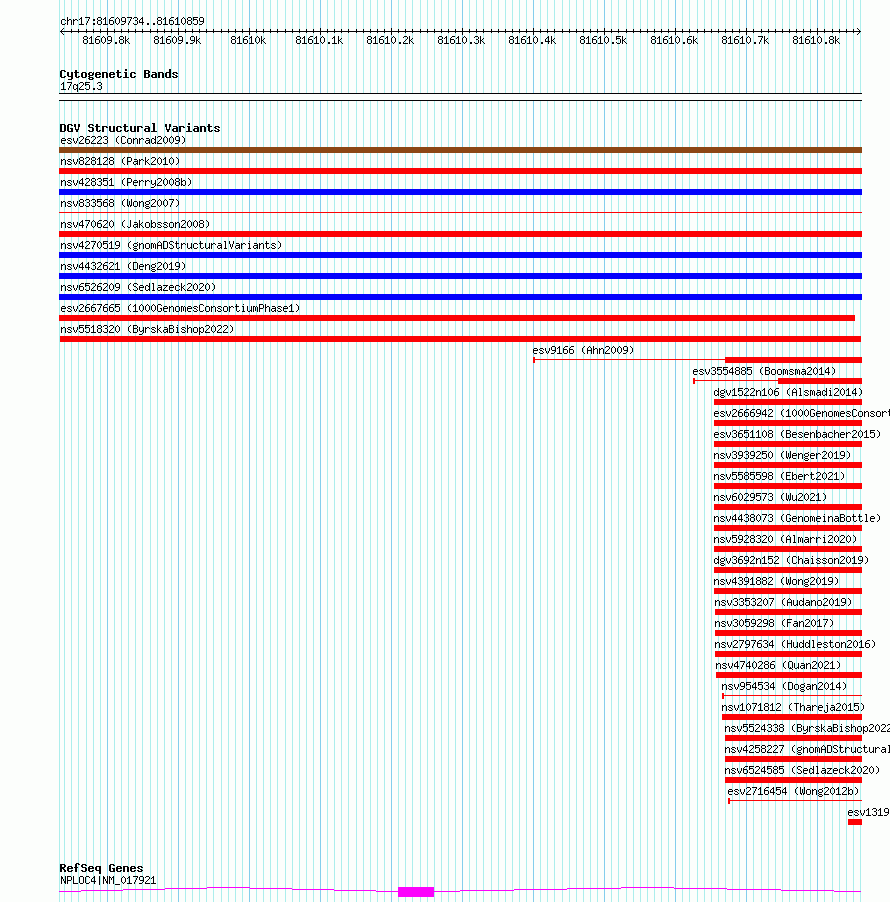Select the 17q25.3 band label
890x902 pixels.
(81, 86)
